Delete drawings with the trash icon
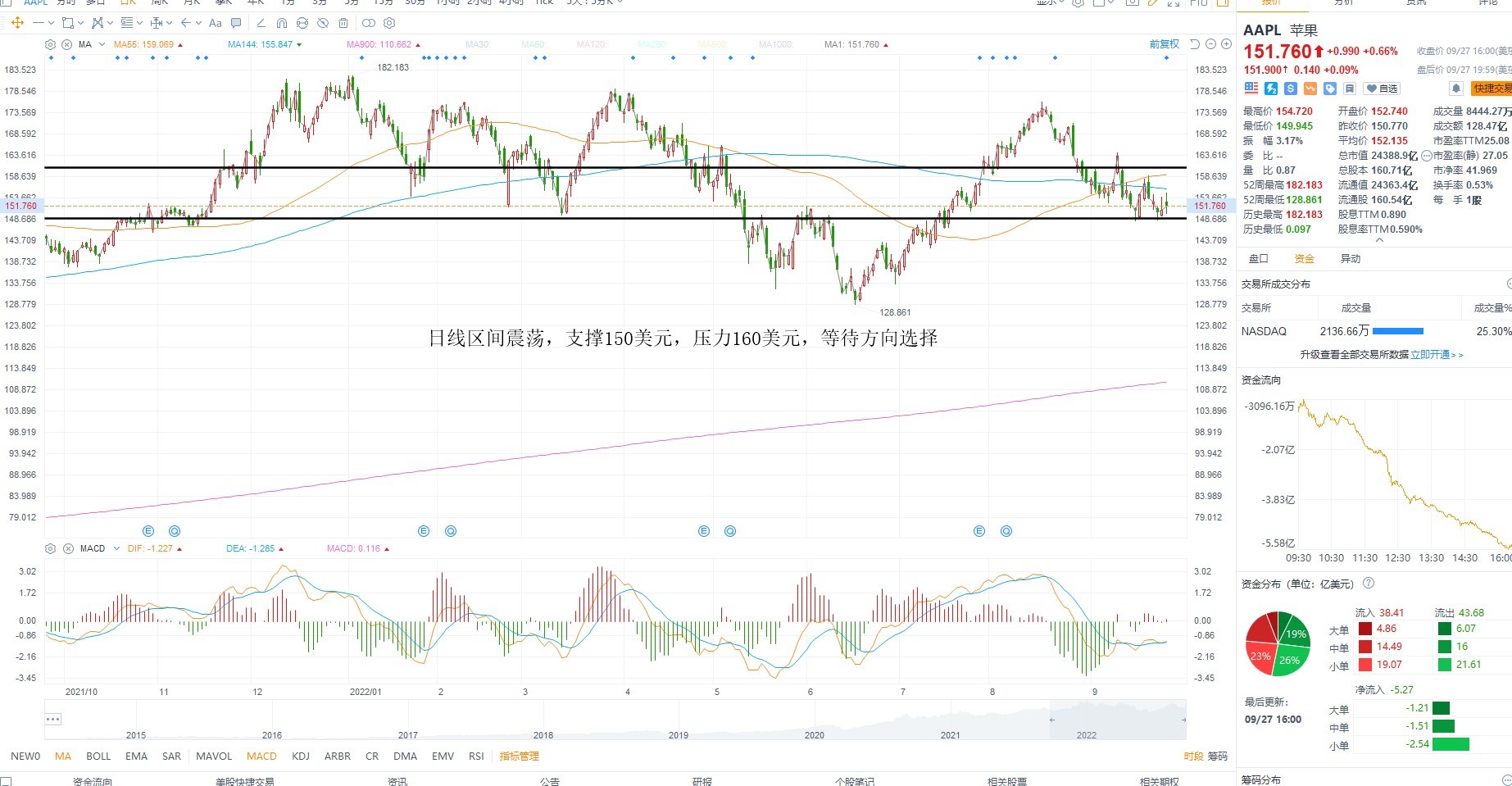This screenshot has height=786, width=1512. coord(343,23)
